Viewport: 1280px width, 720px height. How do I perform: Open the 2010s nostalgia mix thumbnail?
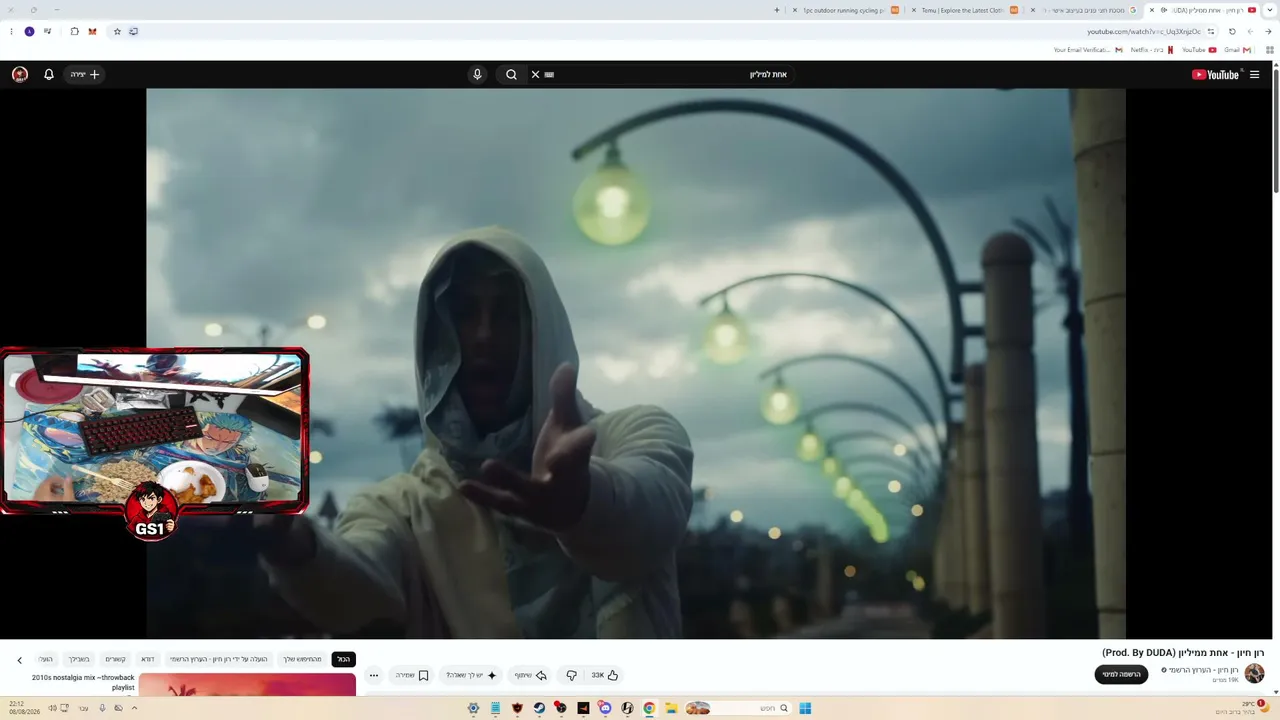point(247,684)
